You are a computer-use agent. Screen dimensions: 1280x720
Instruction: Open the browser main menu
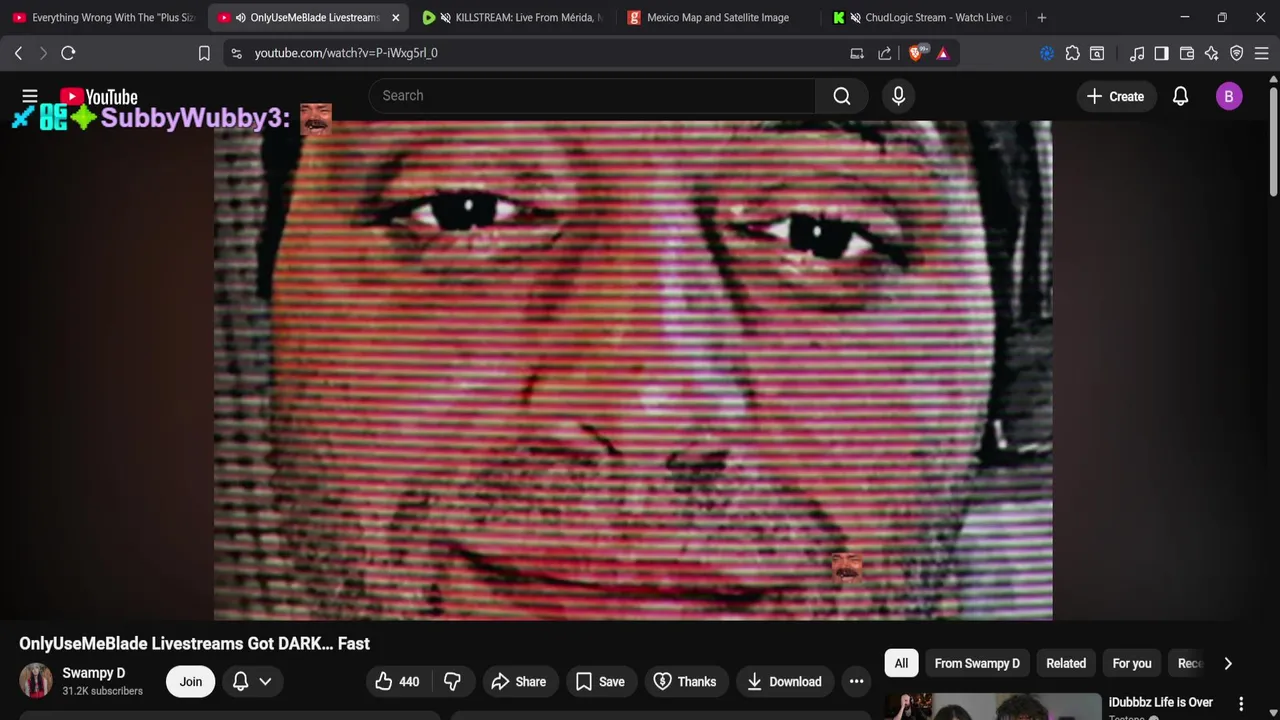click(1261, 53)
